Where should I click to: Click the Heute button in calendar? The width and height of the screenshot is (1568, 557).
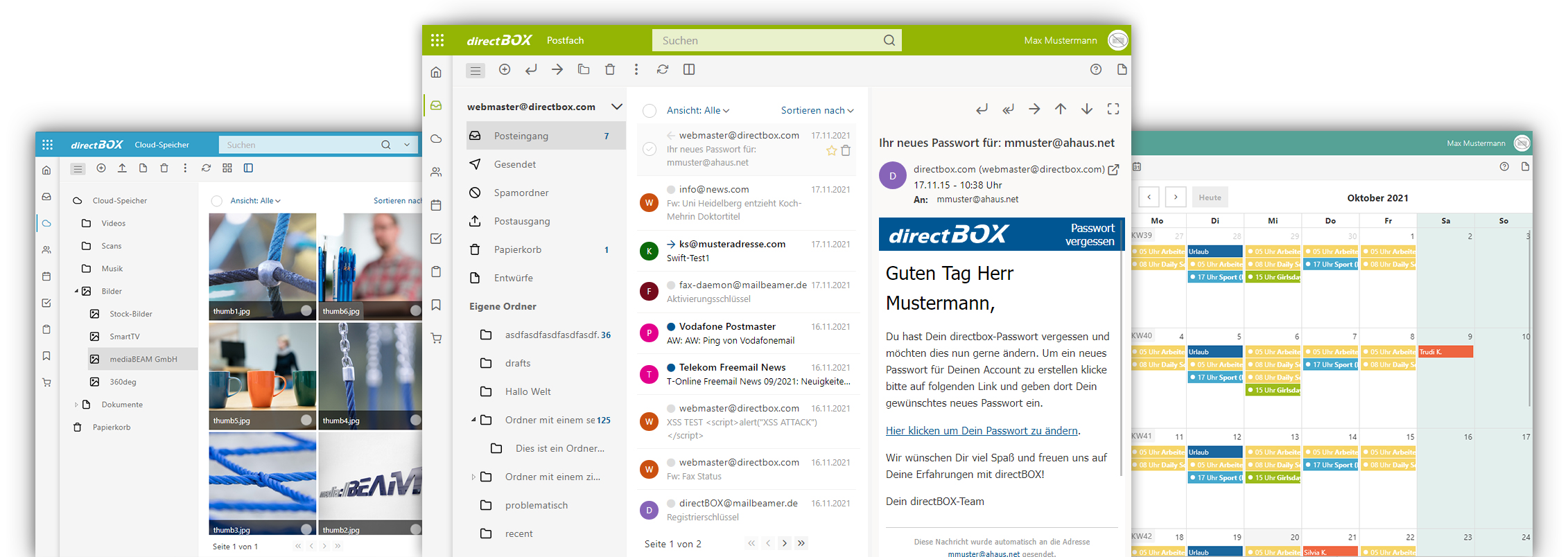(x=1210, y=197)
